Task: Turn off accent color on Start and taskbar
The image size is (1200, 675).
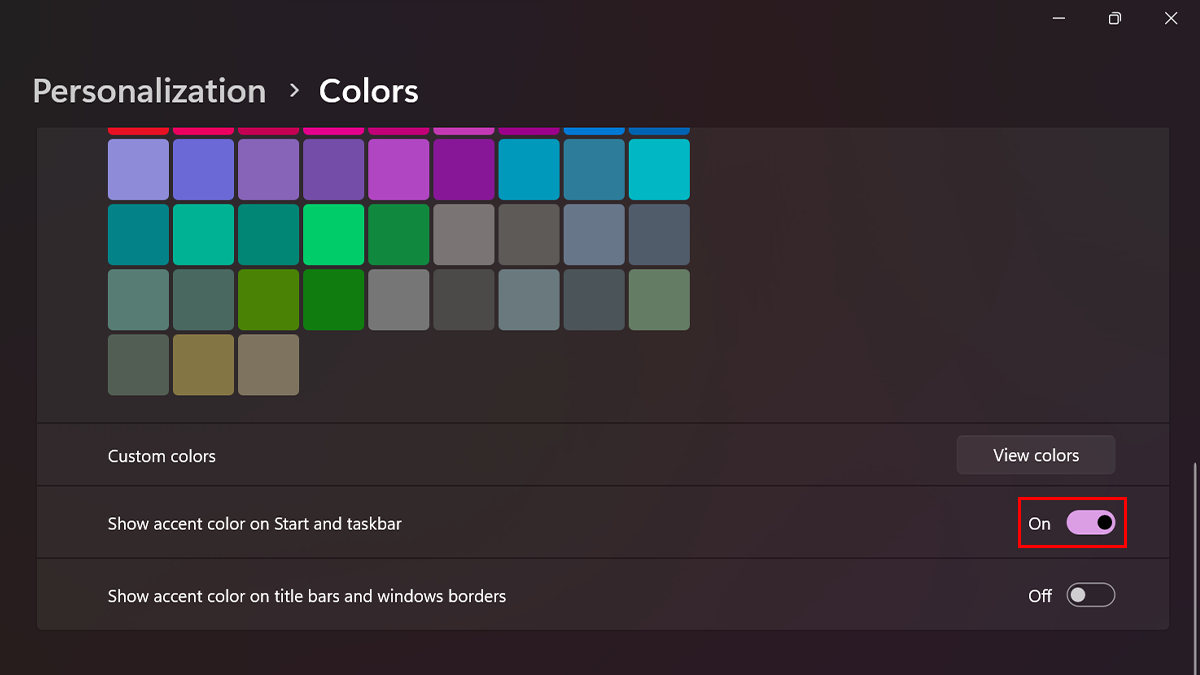Action: click(1090, 523)
